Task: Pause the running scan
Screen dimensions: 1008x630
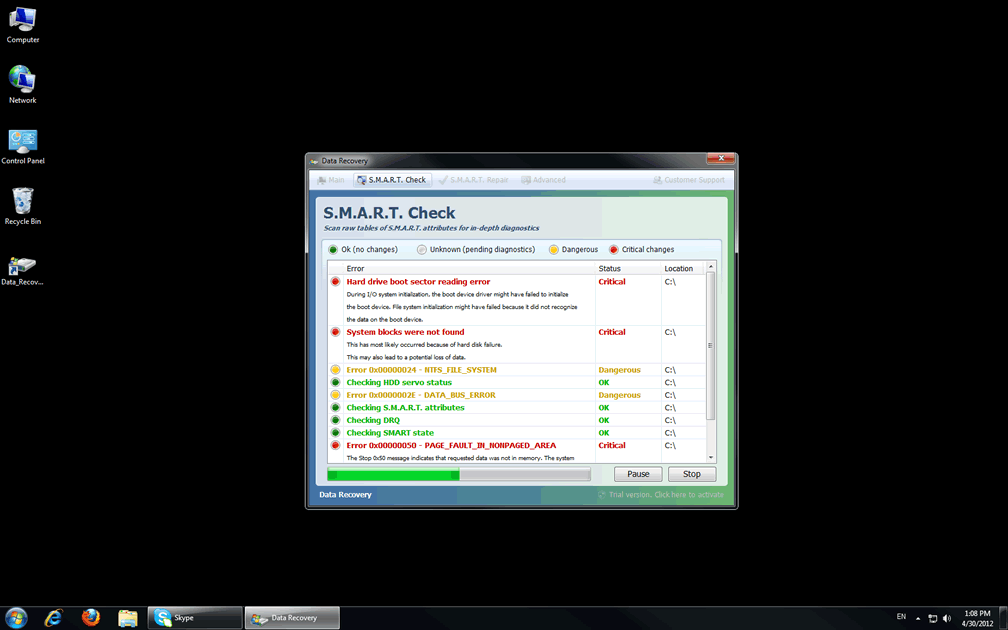Action: click(x=638, y=474)
